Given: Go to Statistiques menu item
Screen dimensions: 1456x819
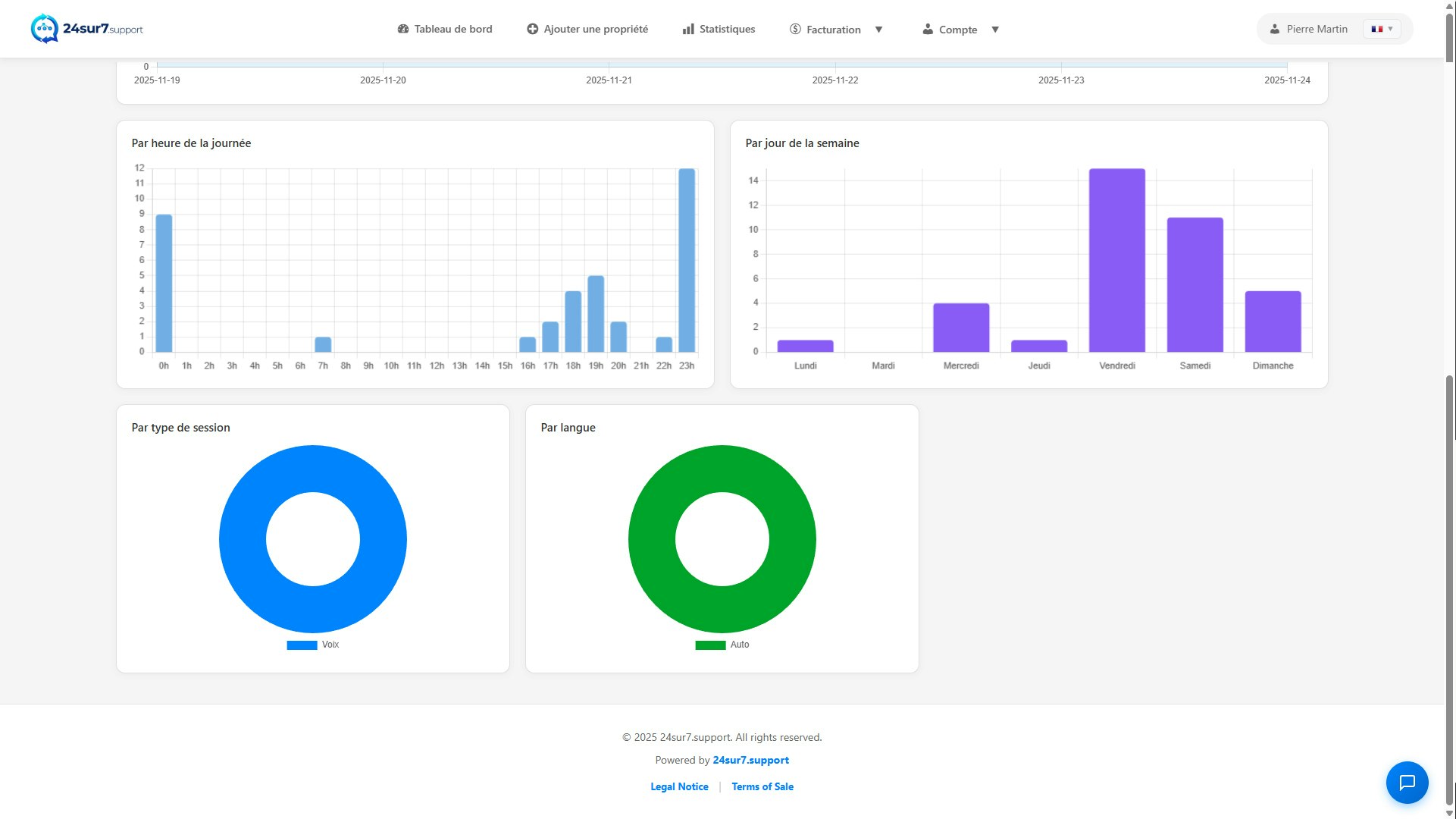Looking at the screenshot, I should 727,29.
